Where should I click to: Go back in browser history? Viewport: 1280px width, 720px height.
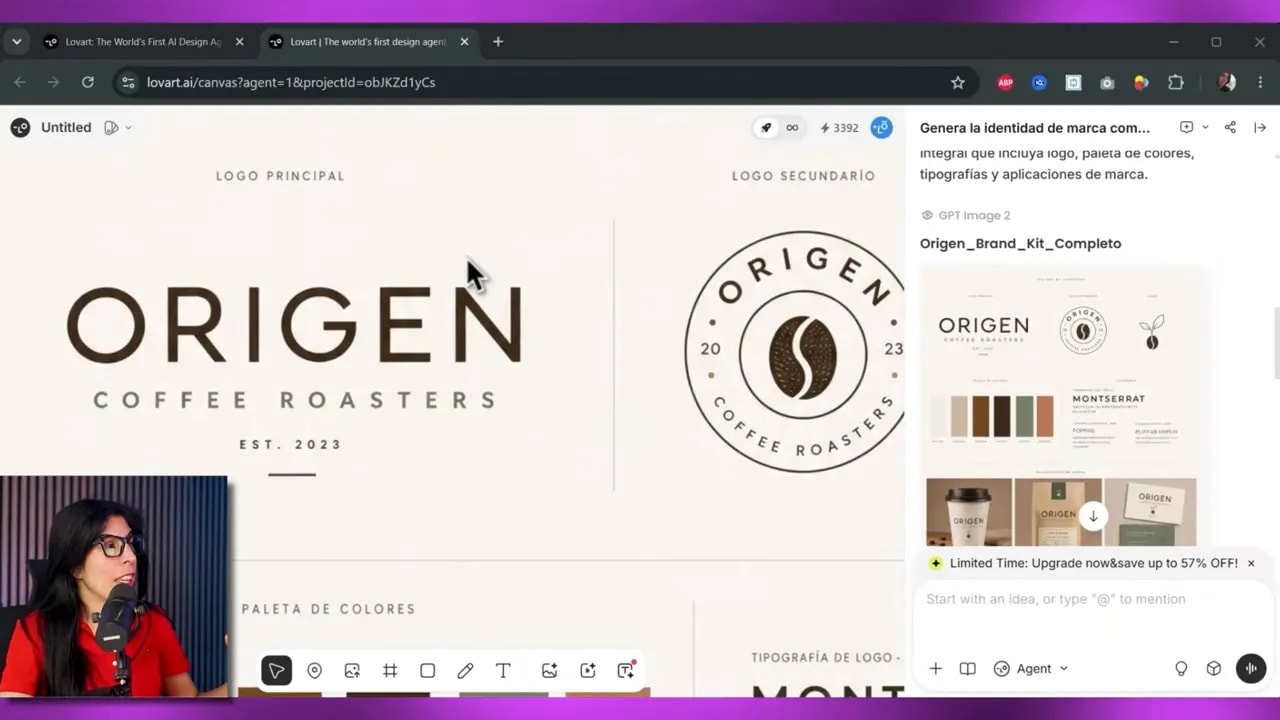point(20,82)
